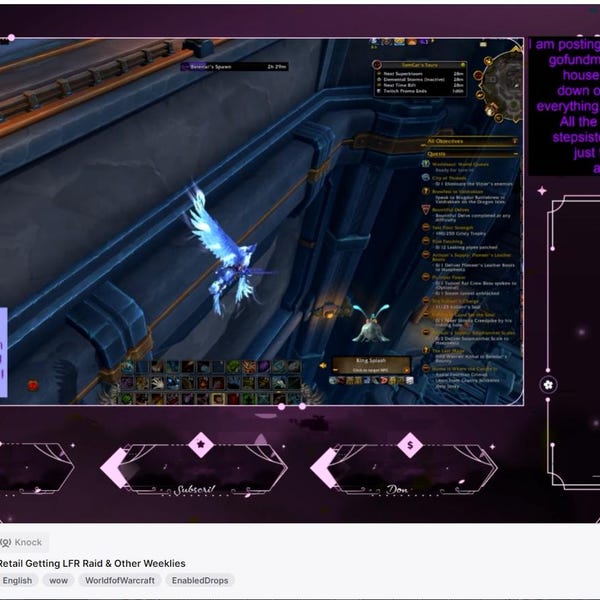Select the 'Next Time Rift' timer row
This screenshot has height=600, width=600.
420,85
